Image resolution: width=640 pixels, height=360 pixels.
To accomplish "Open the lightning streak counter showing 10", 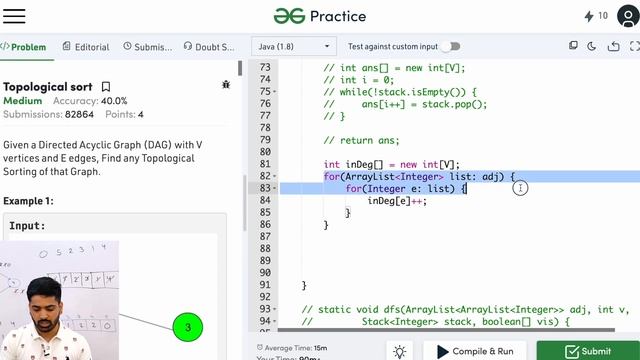I will [596, 16].
